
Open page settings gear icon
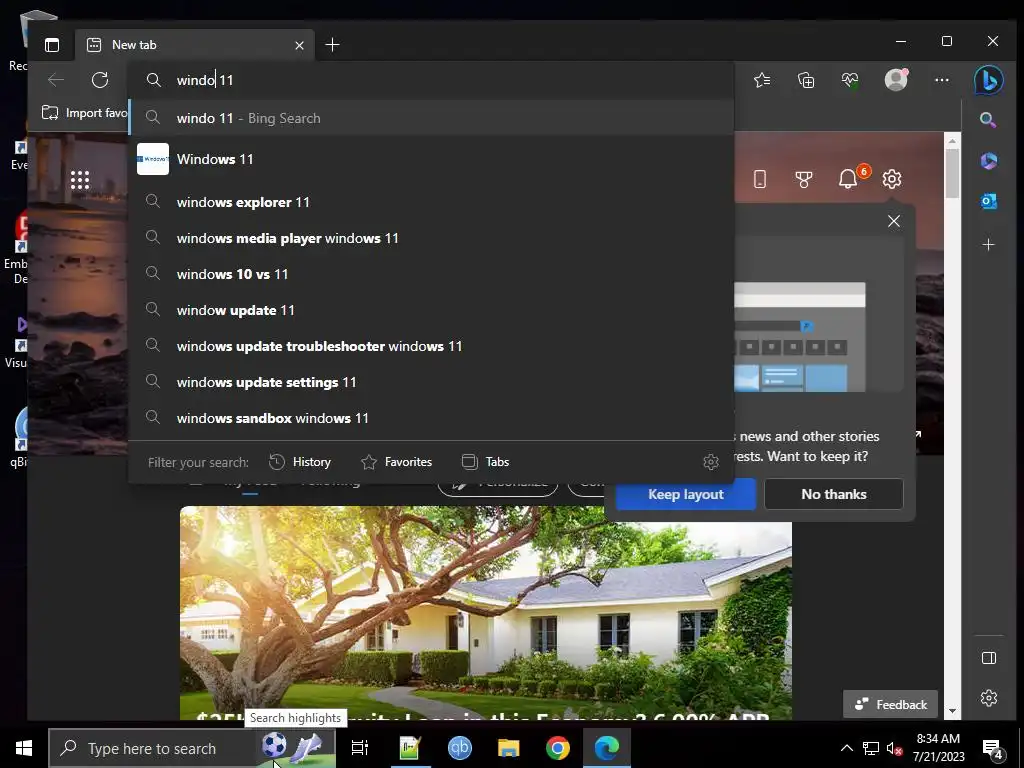(x=891, y=179)
